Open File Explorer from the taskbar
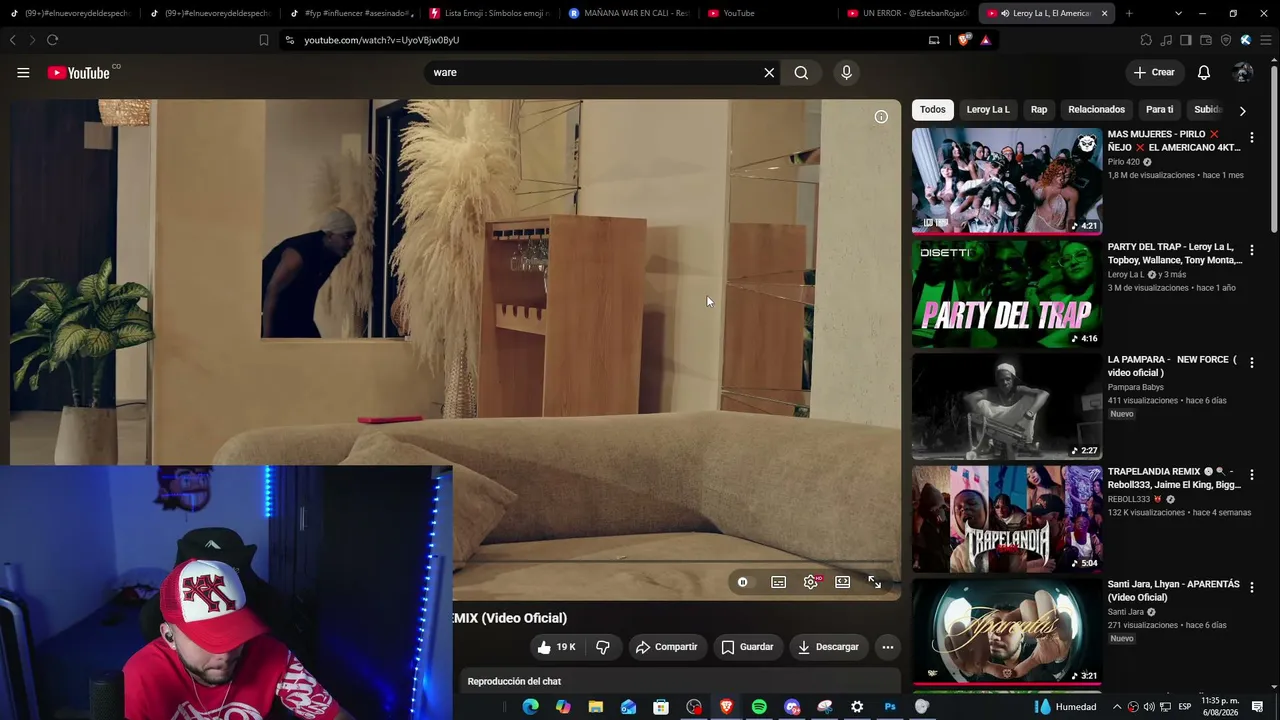Screen dimensions: 1280x720 [x=596, y=707]
